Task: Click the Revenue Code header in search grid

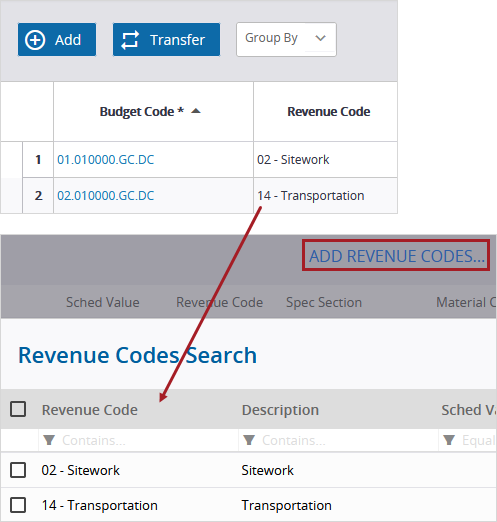Action: [x=90, y=410]
